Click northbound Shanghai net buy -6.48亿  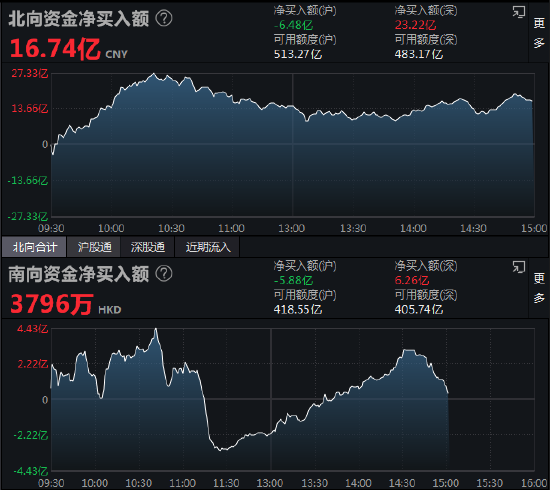click(293, 25)
